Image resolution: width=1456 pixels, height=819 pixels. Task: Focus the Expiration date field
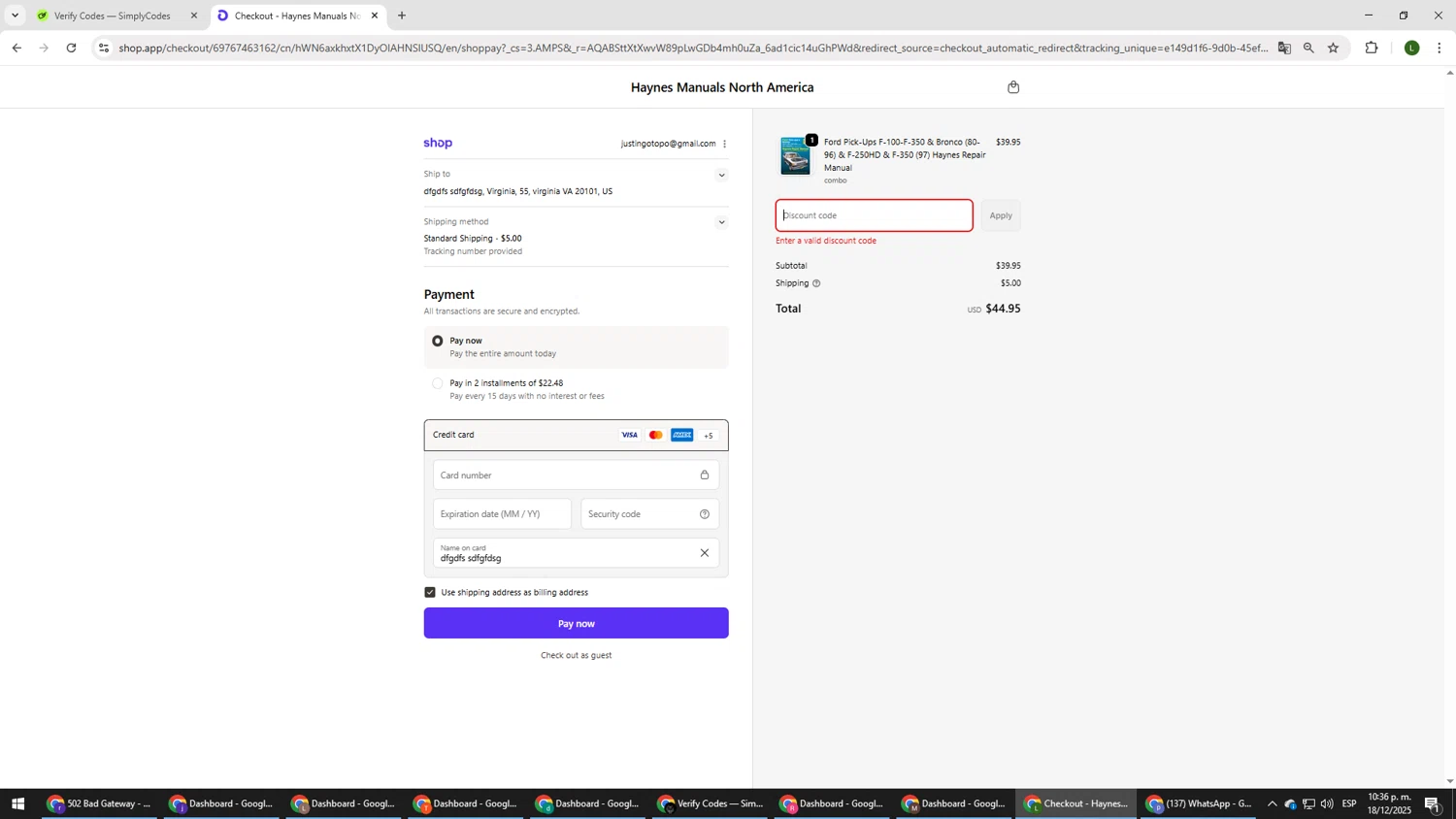(502, 514)
